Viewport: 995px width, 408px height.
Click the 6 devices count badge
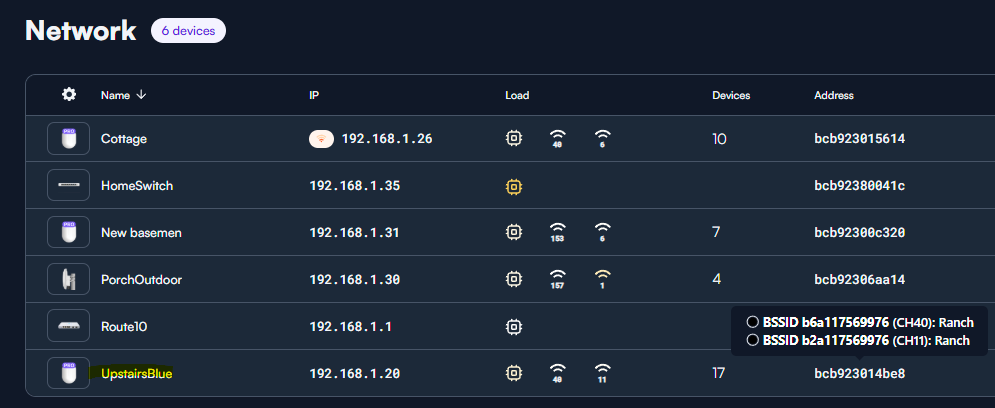(x=188, y=30)
